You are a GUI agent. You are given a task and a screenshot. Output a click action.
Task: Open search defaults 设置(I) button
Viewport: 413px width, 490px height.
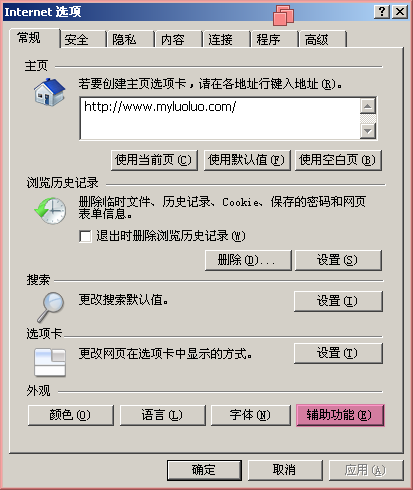tap(338, 301)
